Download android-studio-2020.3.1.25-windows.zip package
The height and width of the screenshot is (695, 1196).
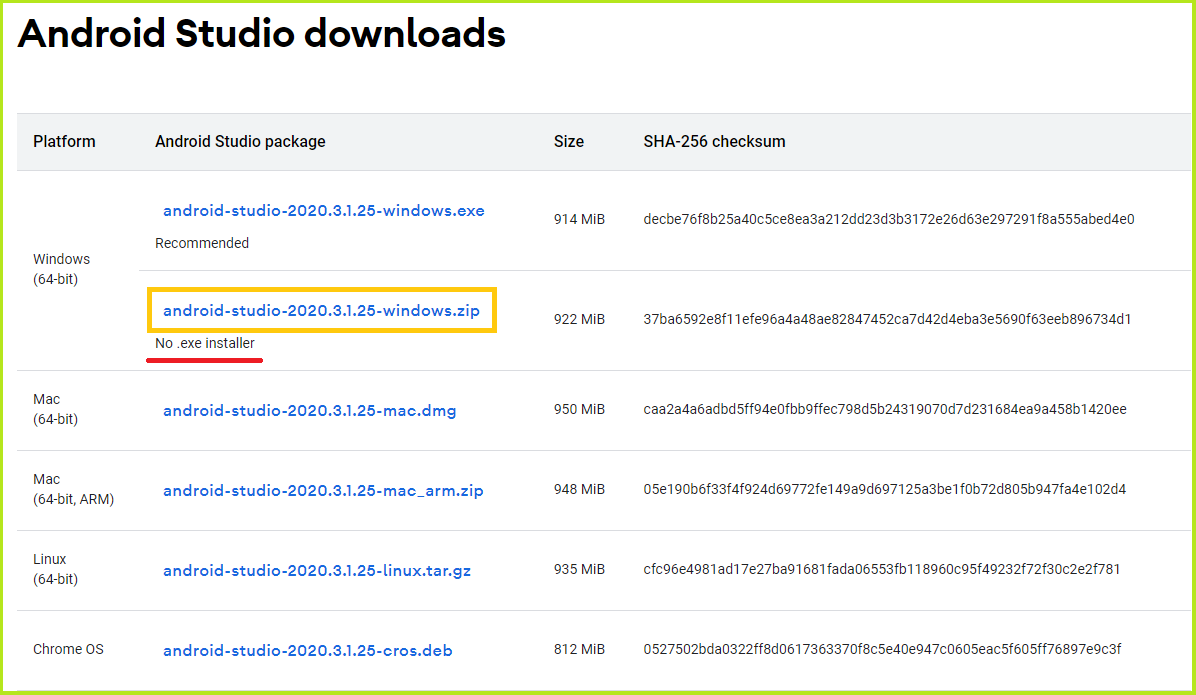[x=321, y=310]
